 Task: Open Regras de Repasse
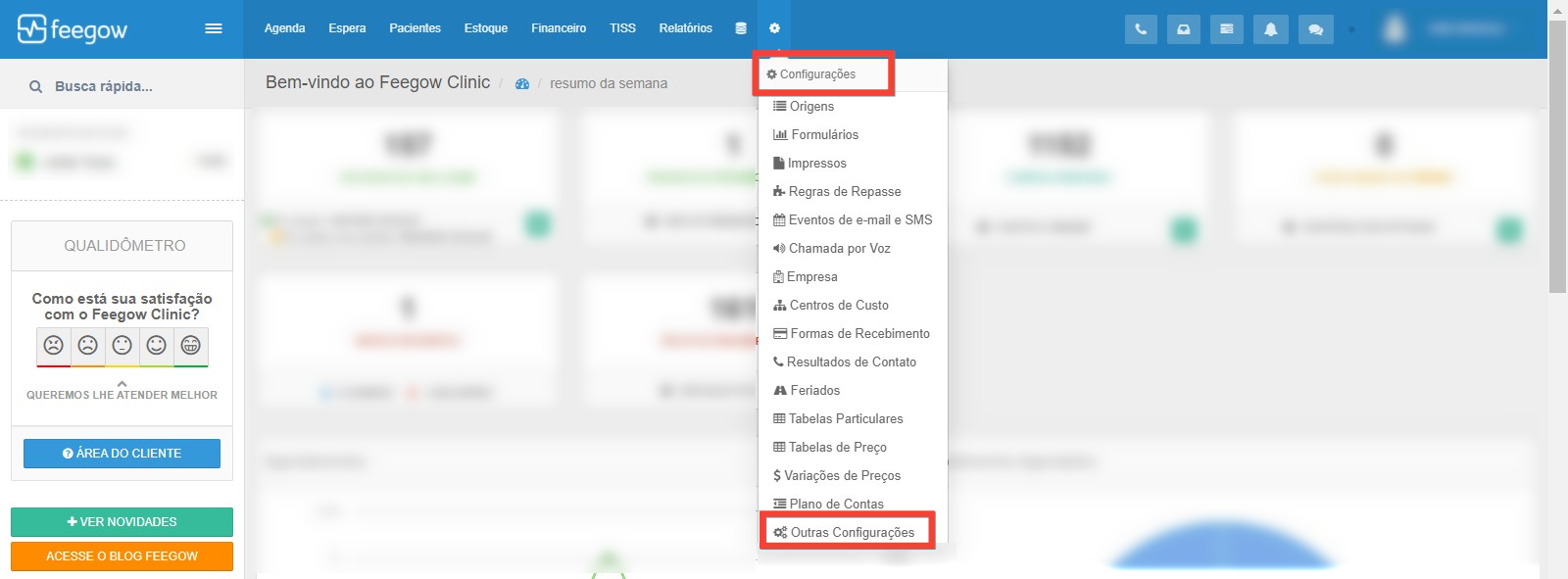[x=853, y=191]
